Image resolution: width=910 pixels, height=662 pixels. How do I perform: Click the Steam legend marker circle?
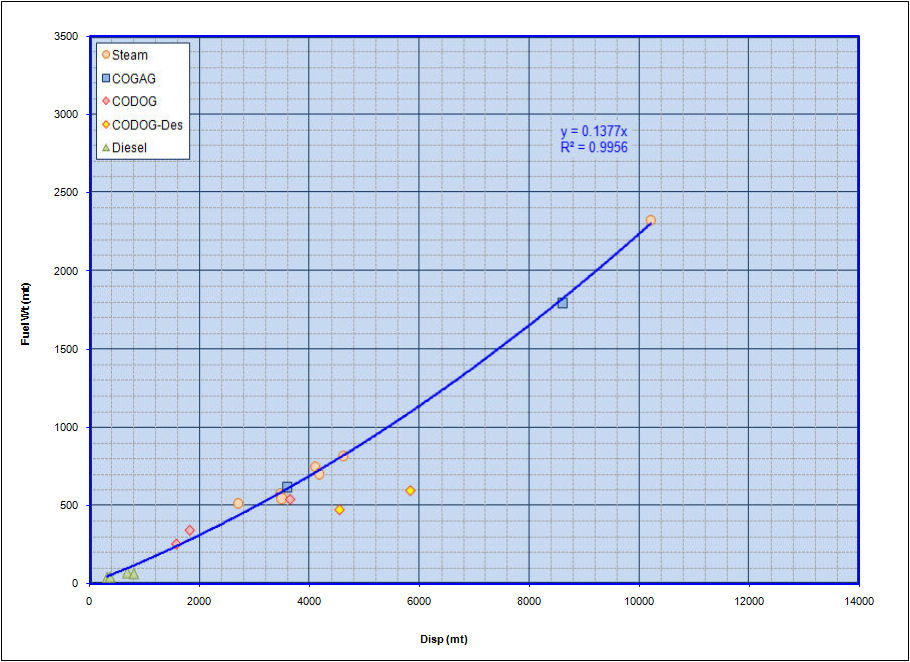point(105,55)
